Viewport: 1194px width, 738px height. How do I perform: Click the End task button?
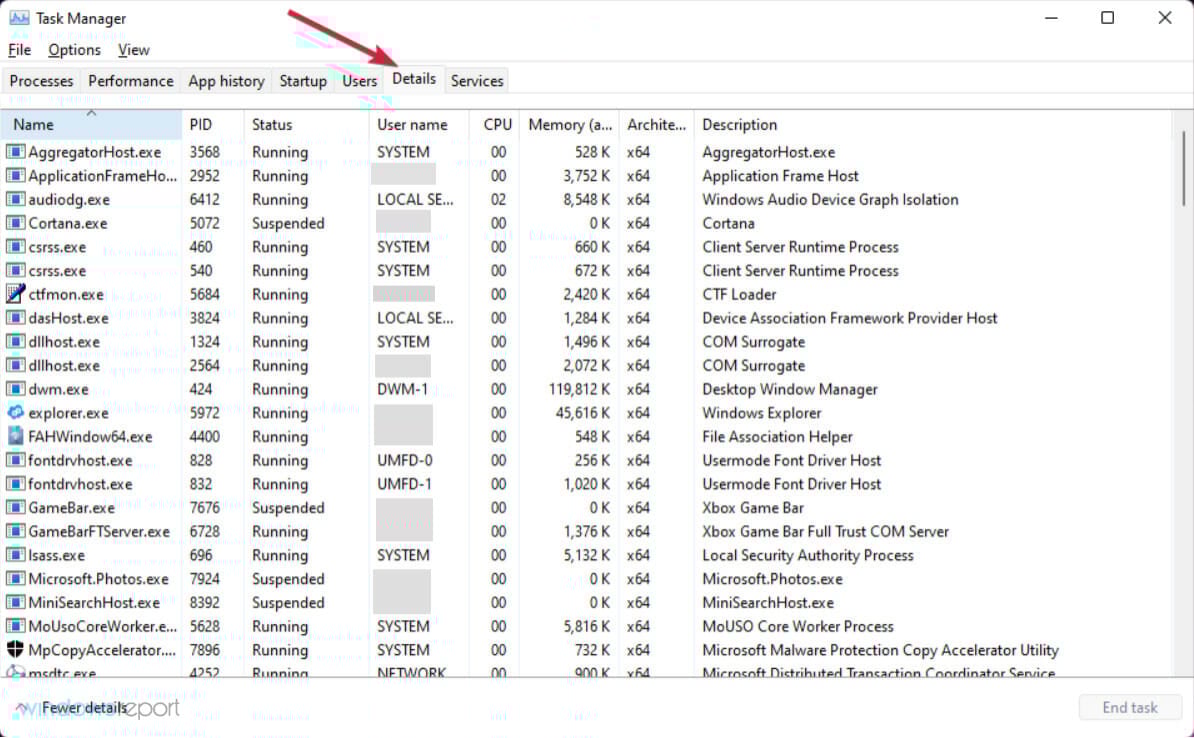[1130, 707]
